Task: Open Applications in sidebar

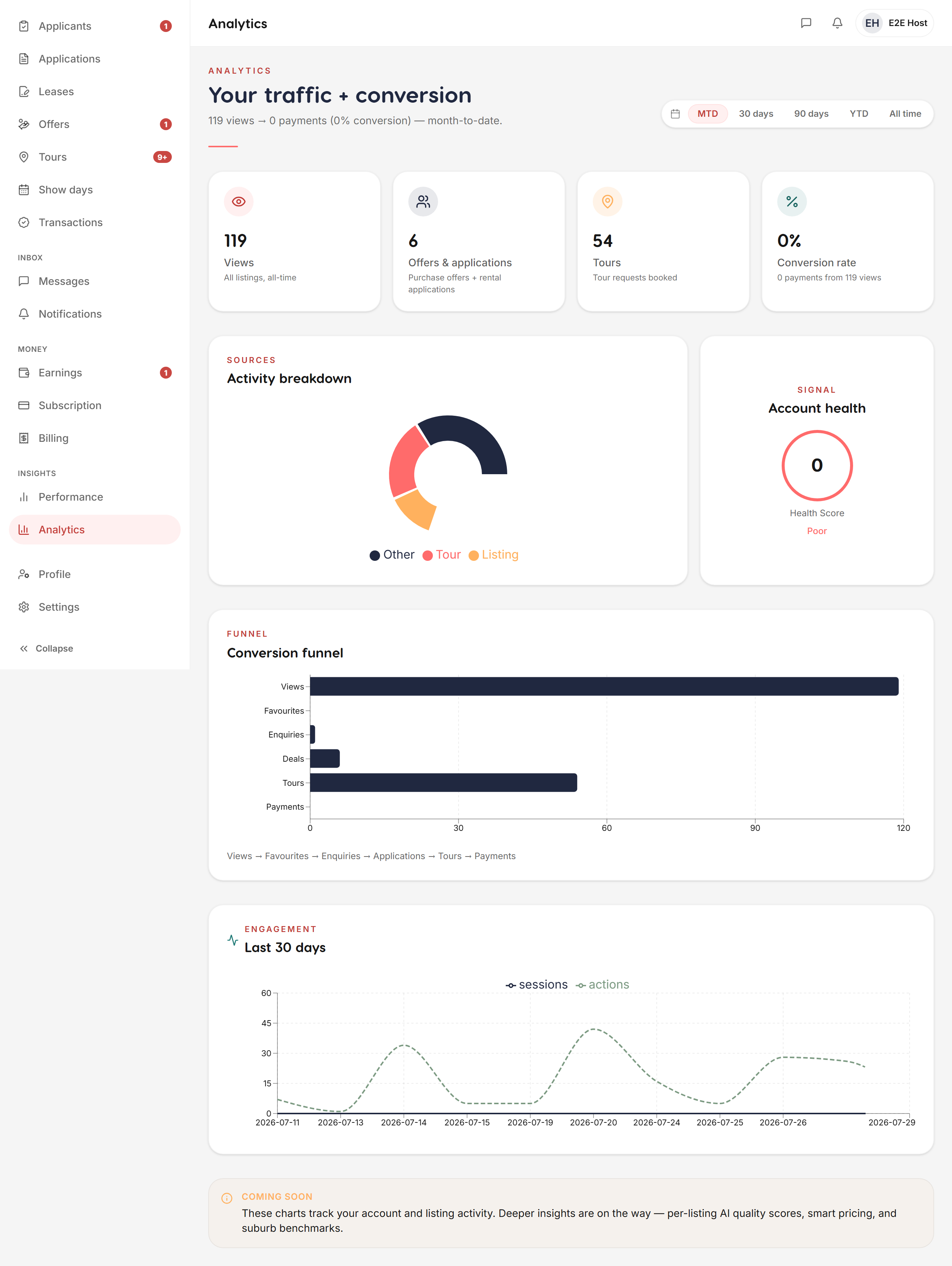Action: tap(95, 58)
